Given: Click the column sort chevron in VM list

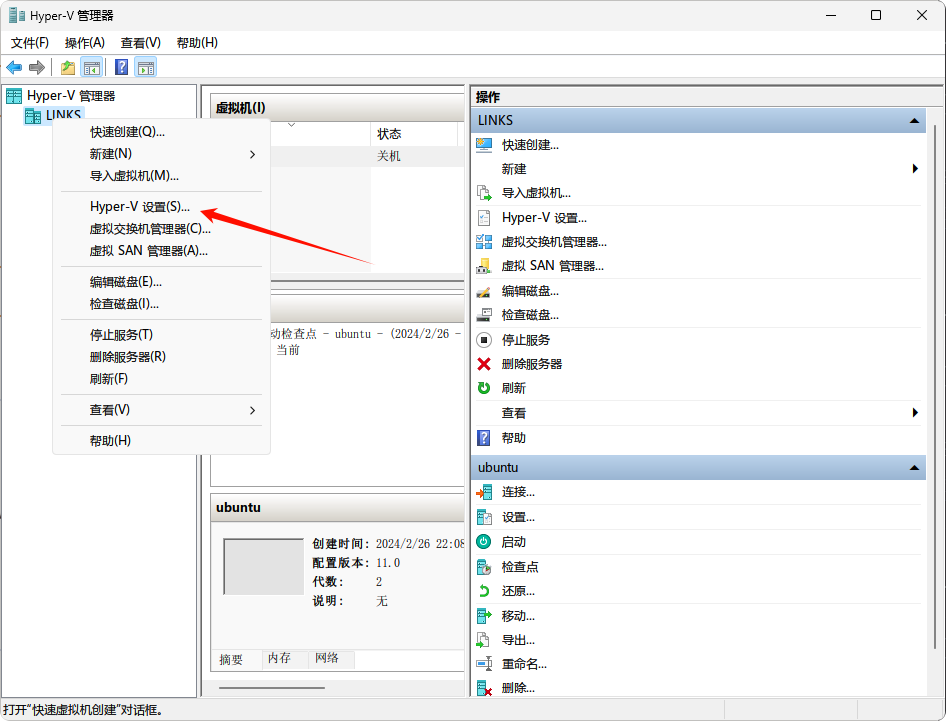Looking at the screenshot, I should click(x=291, y=125).
